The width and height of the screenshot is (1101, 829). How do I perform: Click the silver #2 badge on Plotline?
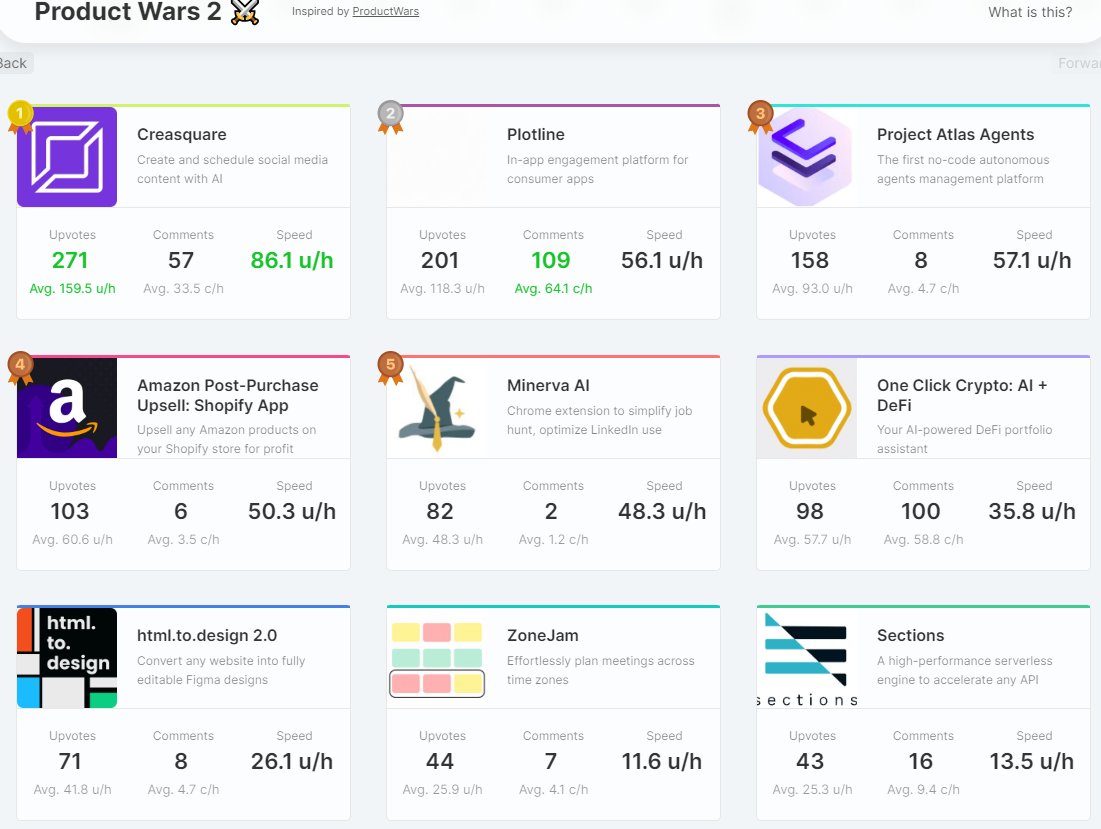tap(389, 115)
